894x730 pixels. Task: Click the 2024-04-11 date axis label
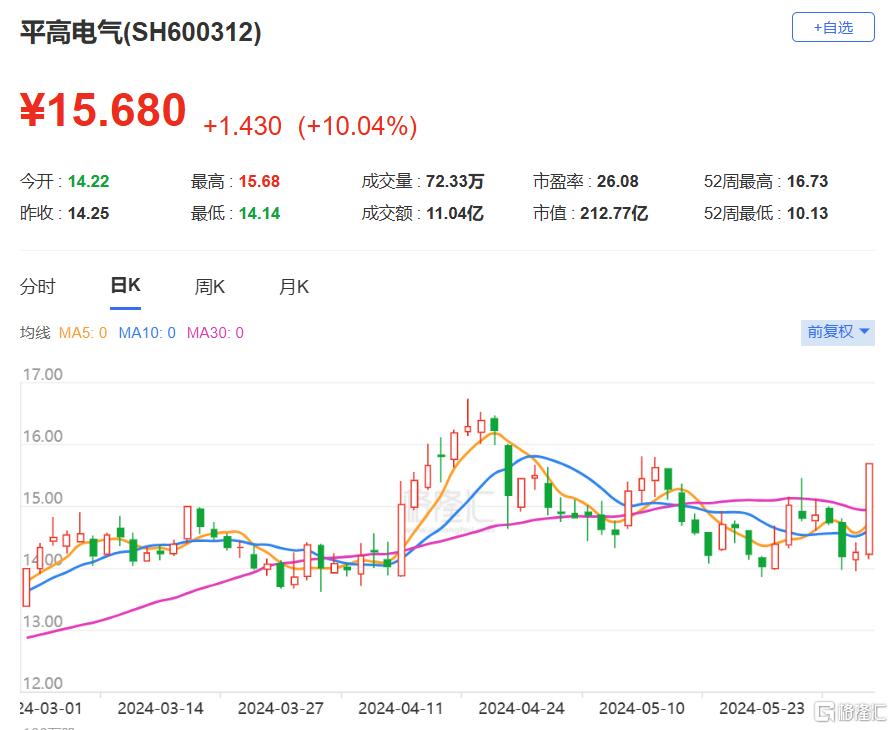coord(401,709)
